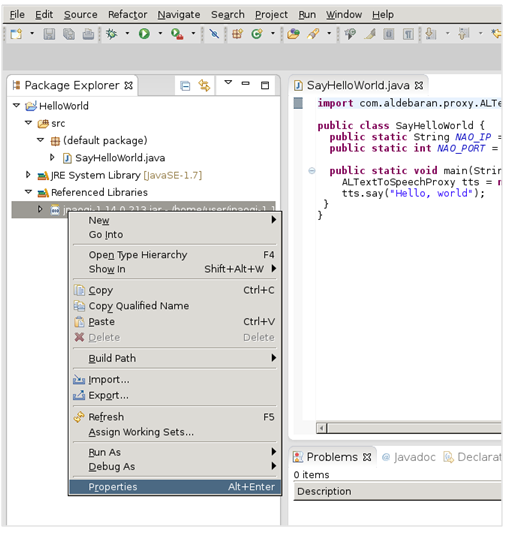Open dropdown next to Debug icon
The width and height of the screenshot is (505, 539).
click(x=127, y=34)
